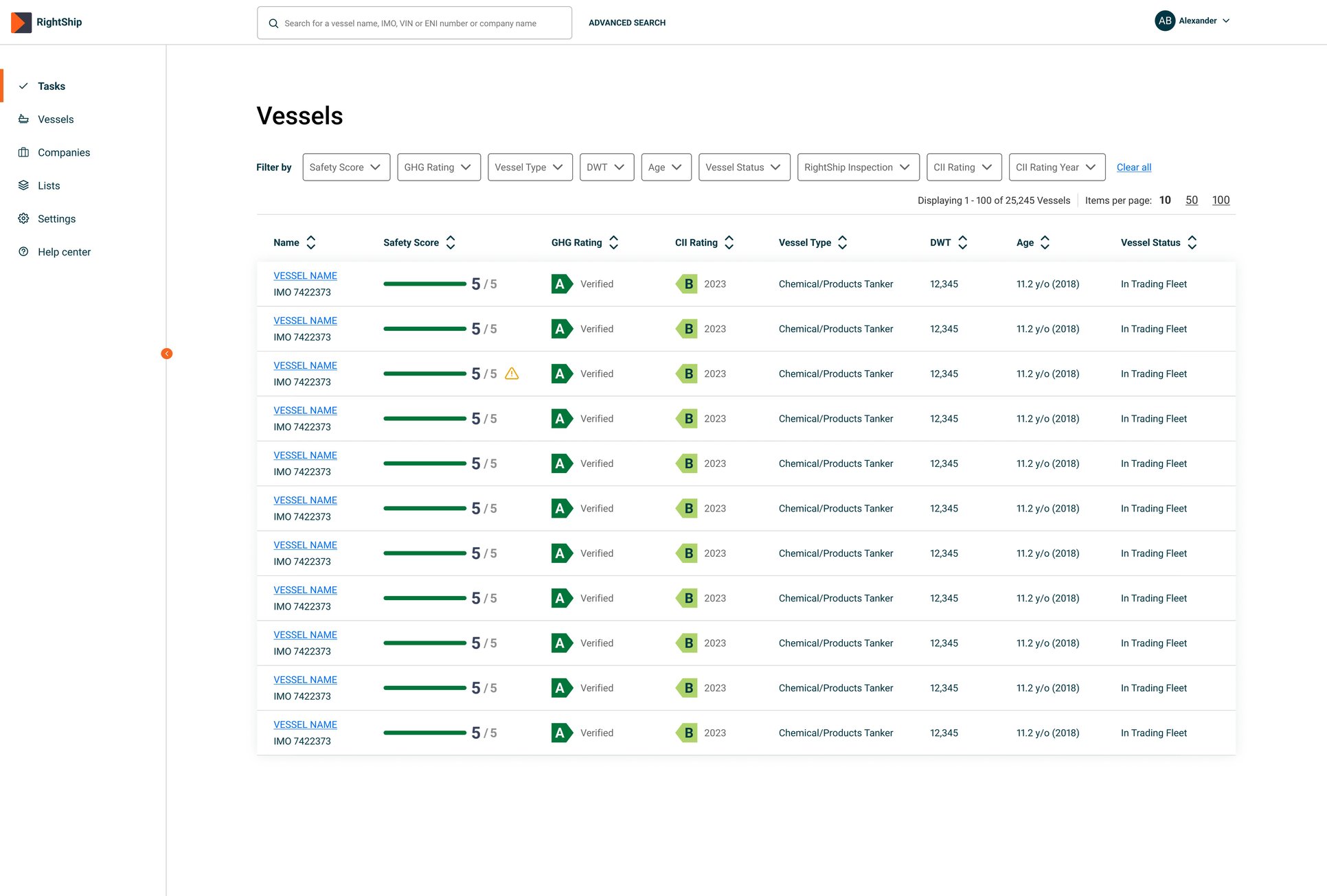1327x896 pixels.
Task: Click the Clear all filters link
Action: pyautogui.click(x=1133, y=167)
